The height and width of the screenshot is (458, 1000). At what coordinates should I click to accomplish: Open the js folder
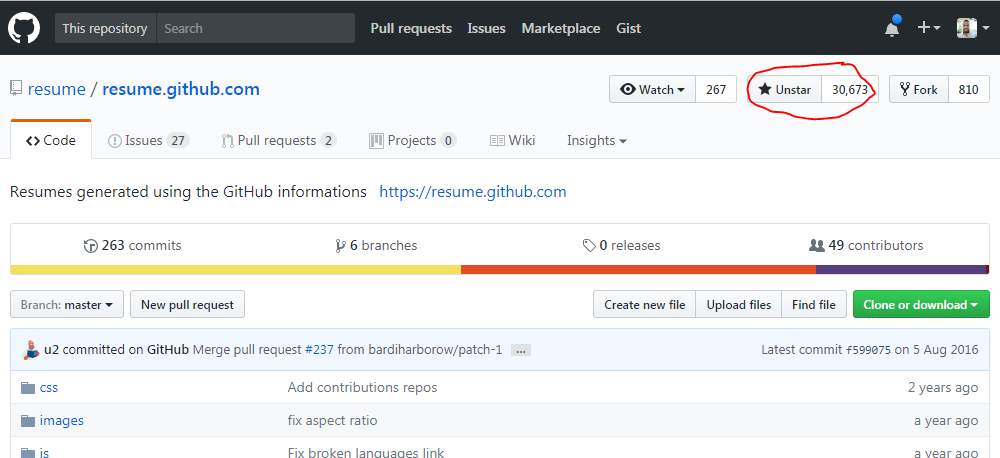tap(44, 452)
